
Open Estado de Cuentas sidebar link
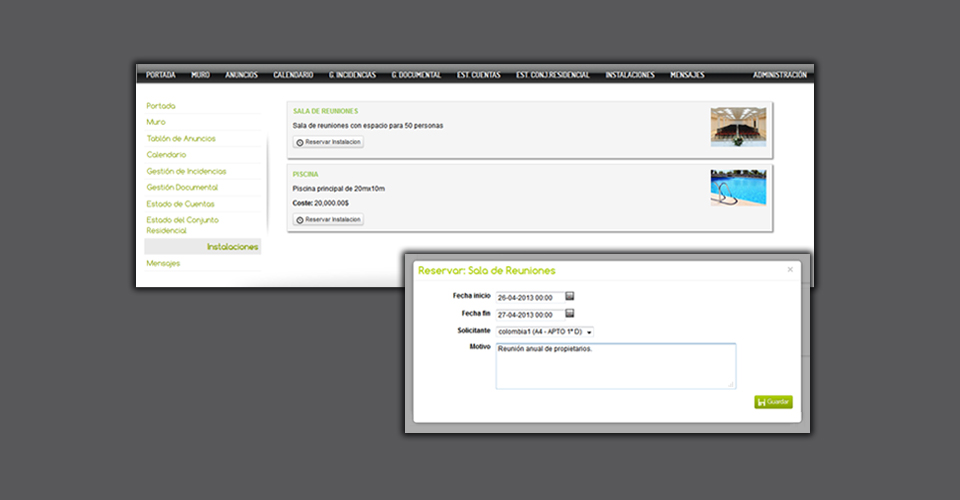tap(181, 204)
